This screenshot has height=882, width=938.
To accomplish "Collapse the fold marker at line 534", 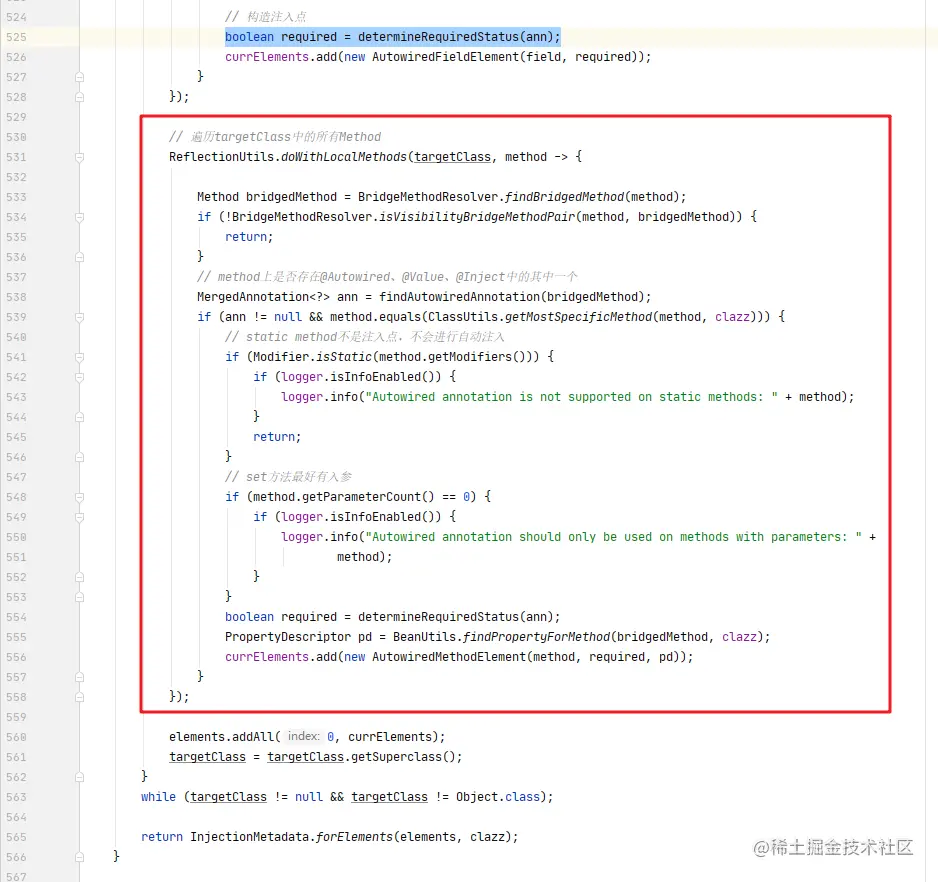I will click(80, 217).
